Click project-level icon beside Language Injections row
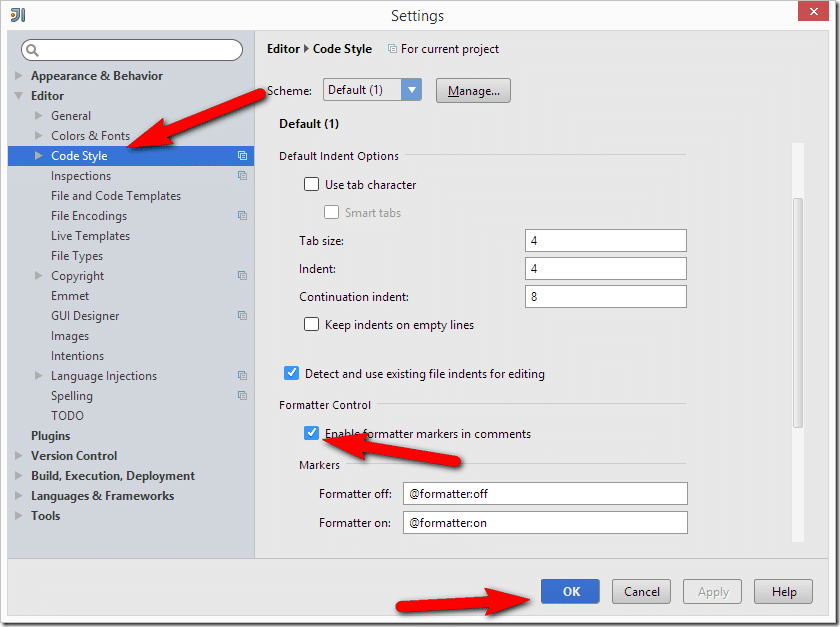The height and width of the screenshot is (627, 840). [242, 376]
